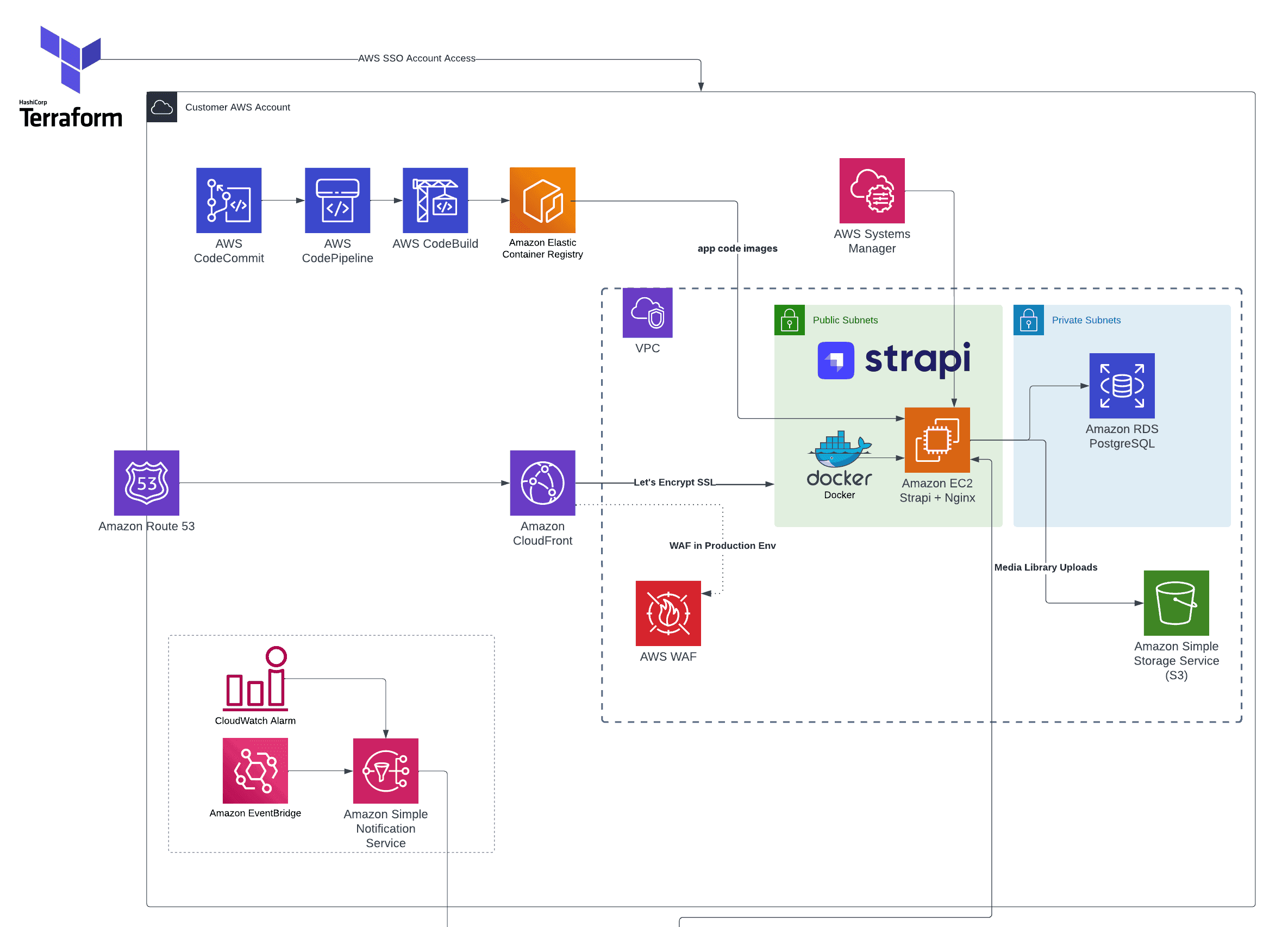Image resolution: width=1288 pixels, height=927 pixels.
Task: Select the 'Customer AWS Account' title text
Action: pos(237,107)
